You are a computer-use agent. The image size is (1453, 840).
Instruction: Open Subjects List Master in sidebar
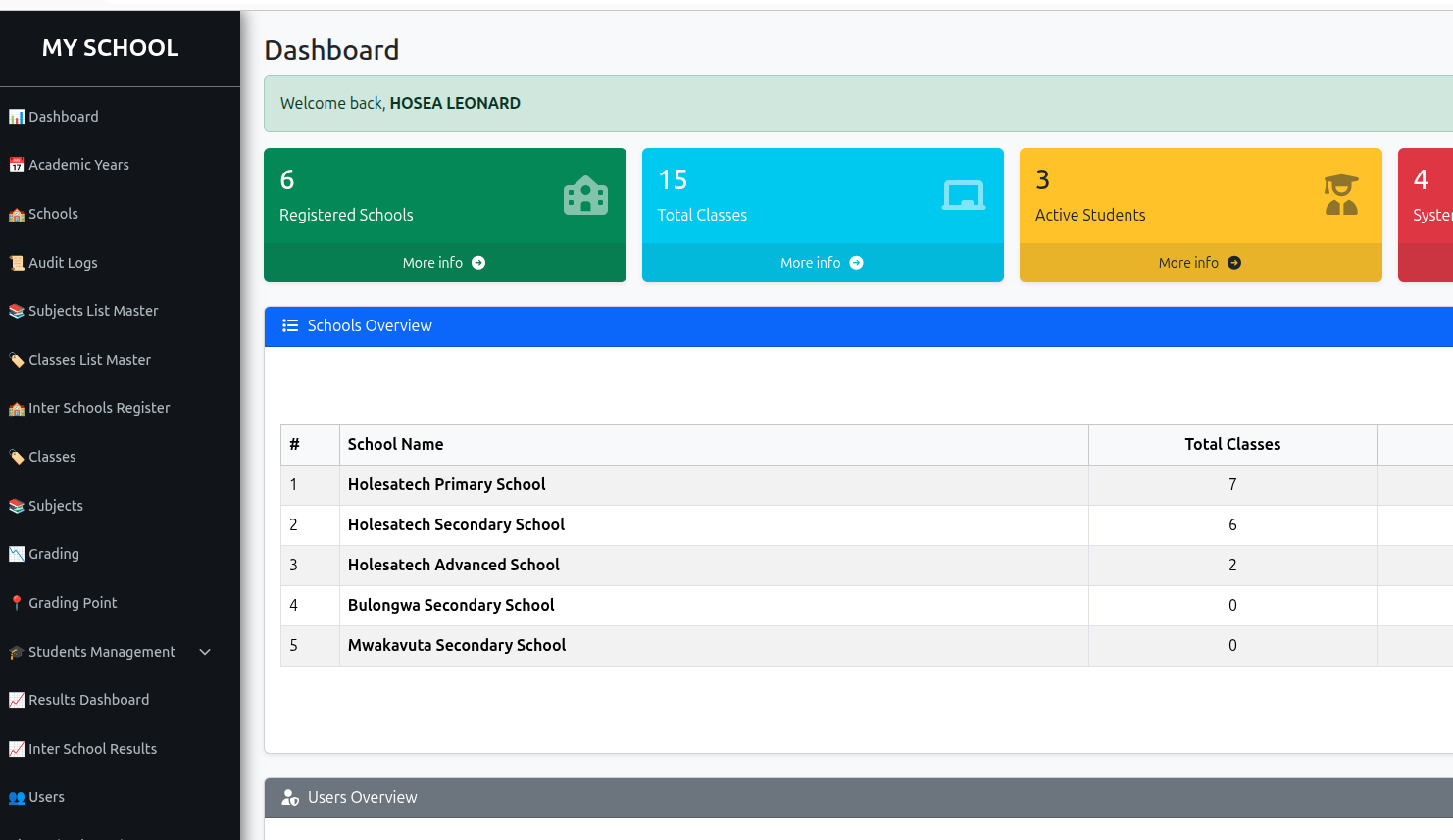93,311
